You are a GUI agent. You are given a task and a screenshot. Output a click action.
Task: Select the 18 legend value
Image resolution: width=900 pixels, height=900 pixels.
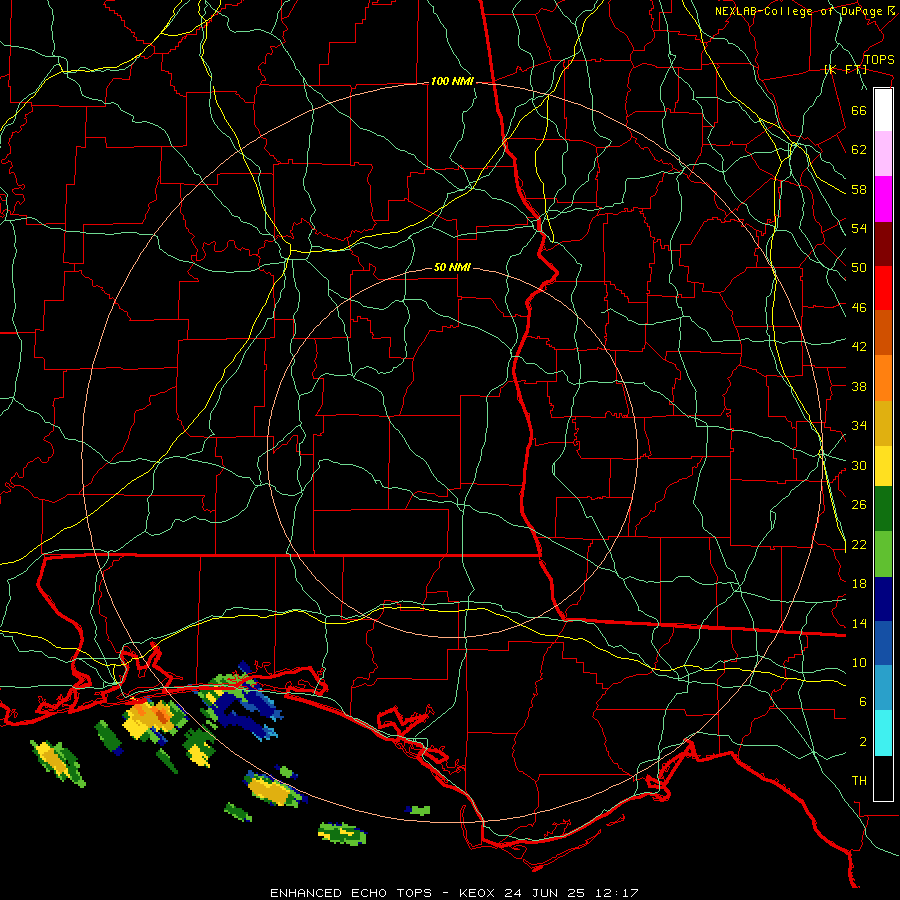[x=859, y=584]
